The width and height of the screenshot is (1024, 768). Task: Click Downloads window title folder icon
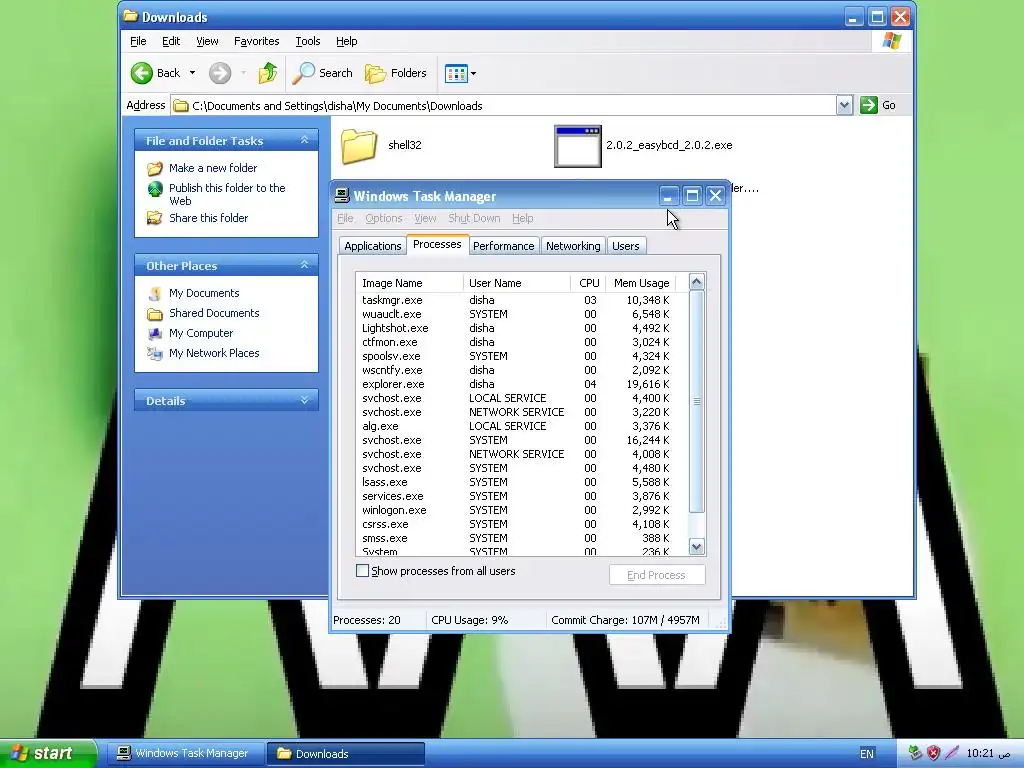tap(131, 16)
